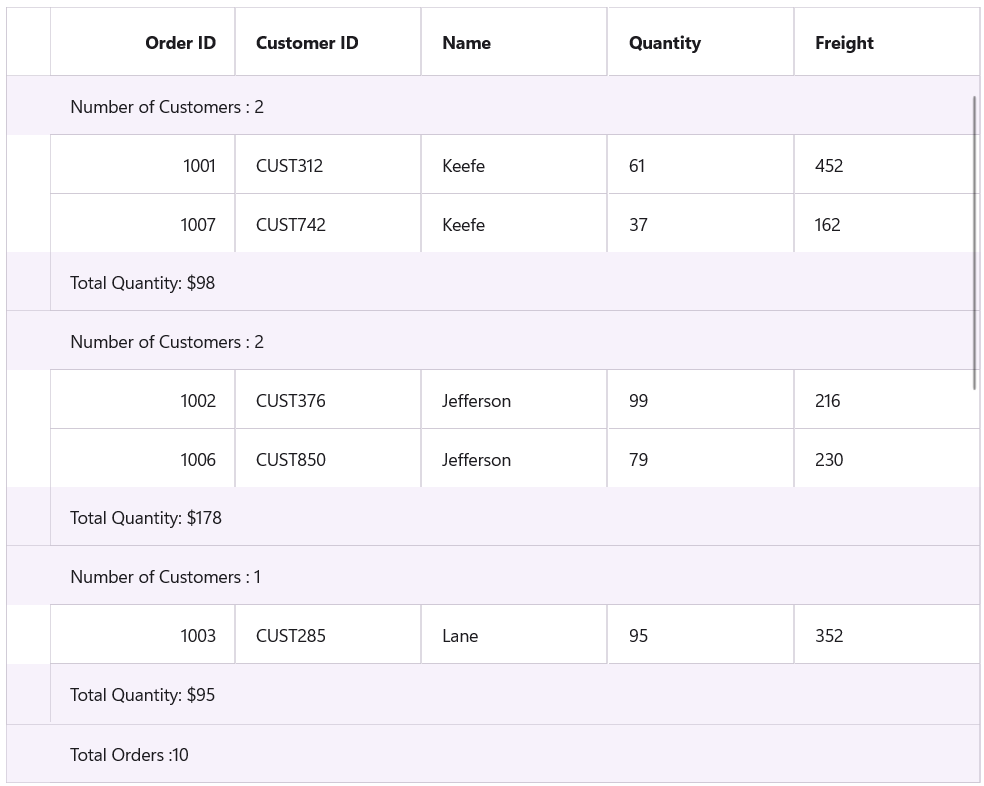The width and height of the screenshot is (984, 786).
Task: Sort by the Name column header
Action: 466,43
